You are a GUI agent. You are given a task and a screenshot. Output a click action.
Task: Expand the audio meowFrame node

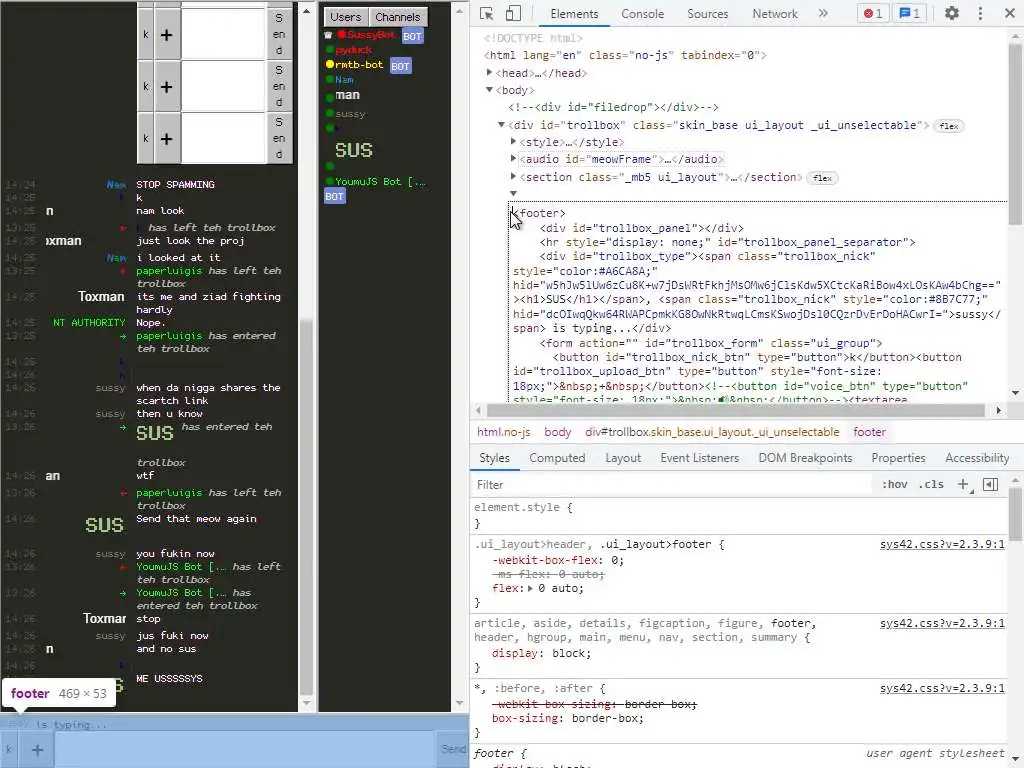click(513, 159)
